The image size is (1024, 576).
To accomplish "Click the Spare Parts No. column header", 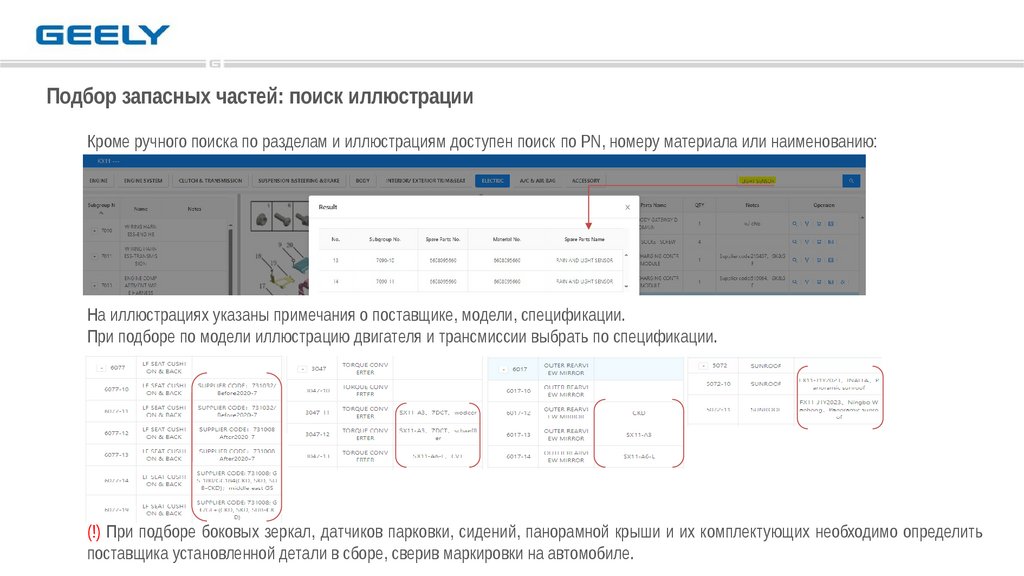I will pyautogui.click(x=443, y=239).
